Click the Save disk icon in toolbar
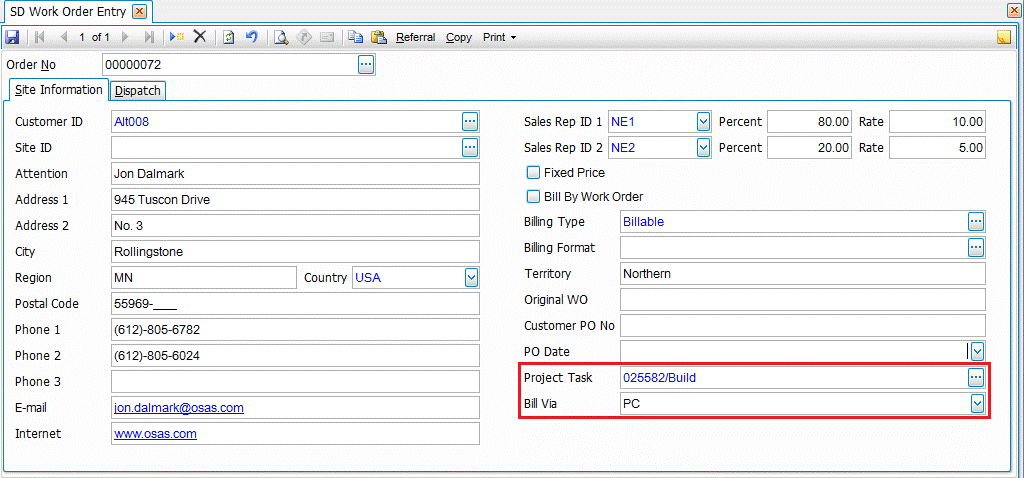 click(12, 37)
